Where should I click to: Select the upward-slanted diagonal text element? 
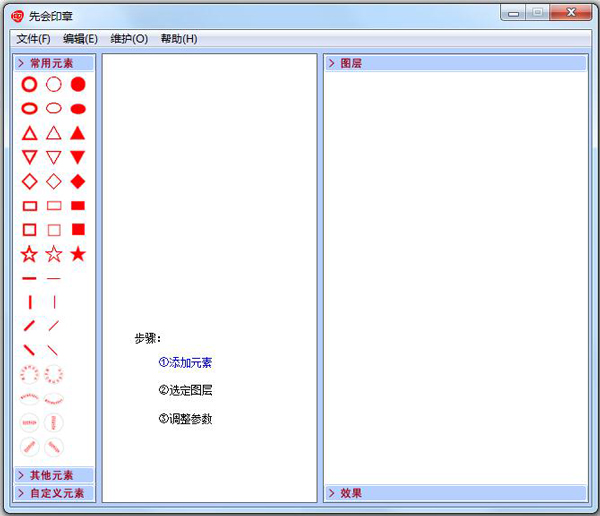click(29, 447)
